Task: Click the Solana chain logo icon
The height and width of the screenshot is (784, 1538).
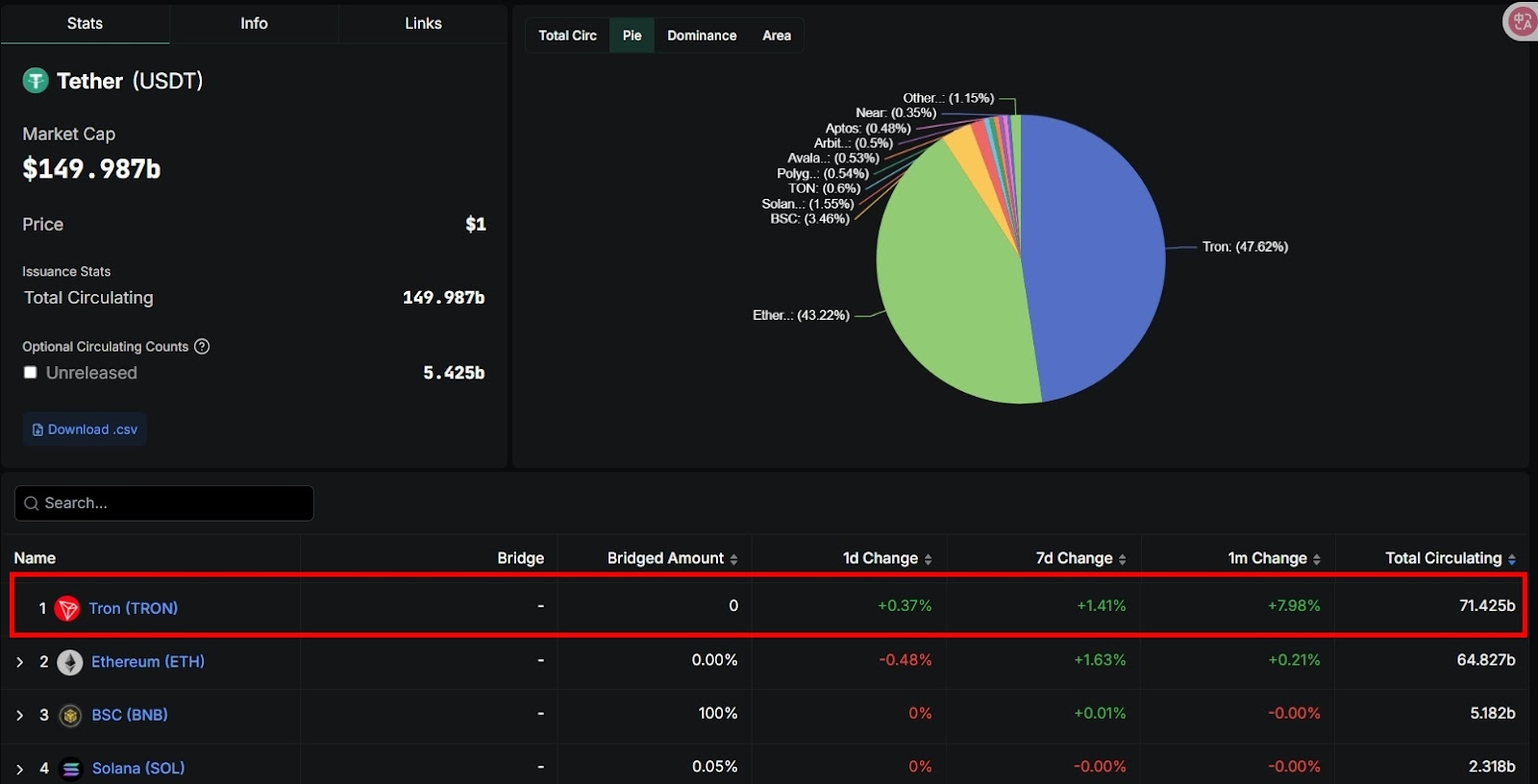Action: click(x=70, y=769)
